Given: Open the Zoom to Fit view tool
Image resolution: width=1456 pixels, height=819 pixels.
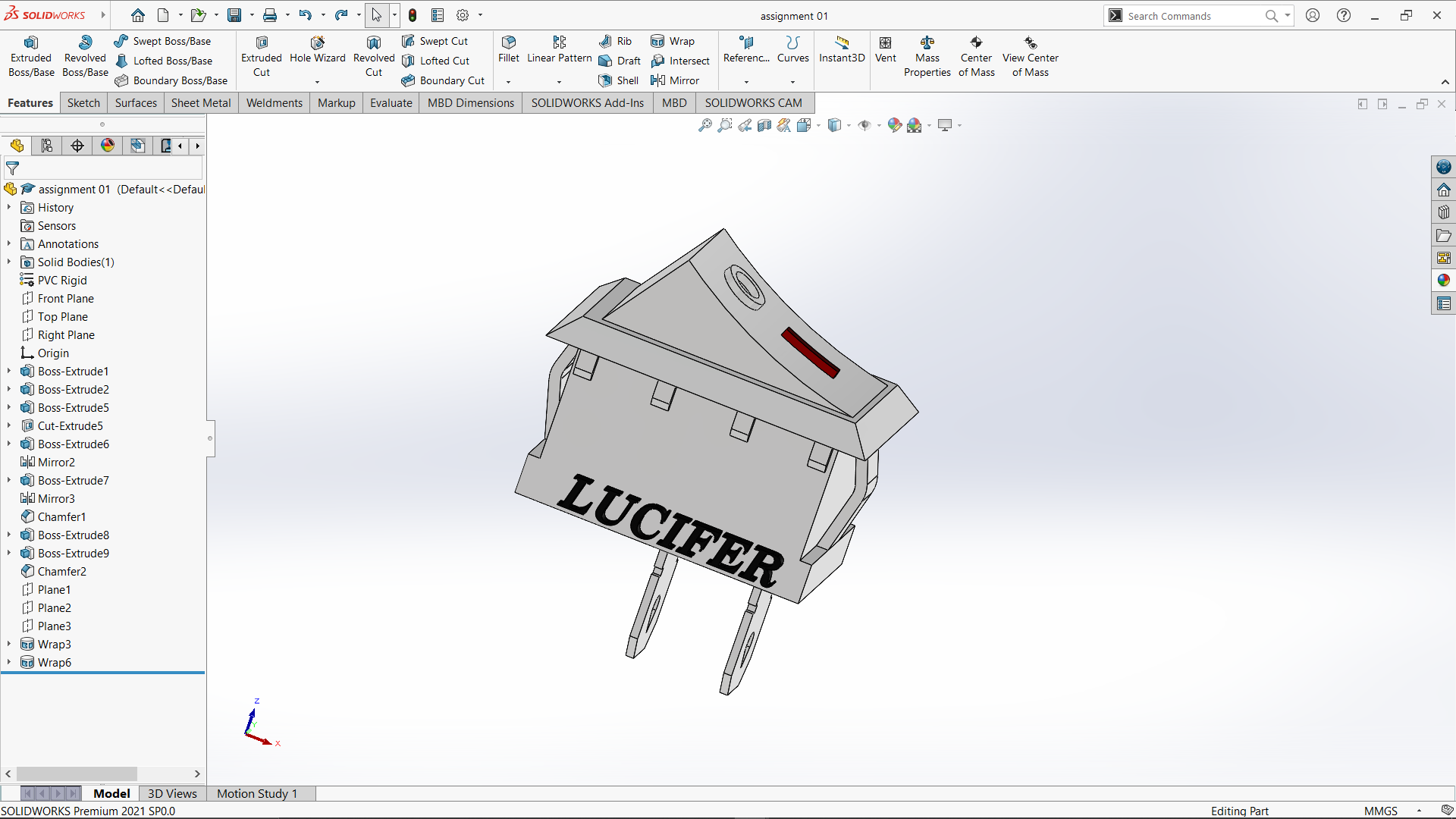Looking at the screenshot, I should coord(704,125).
